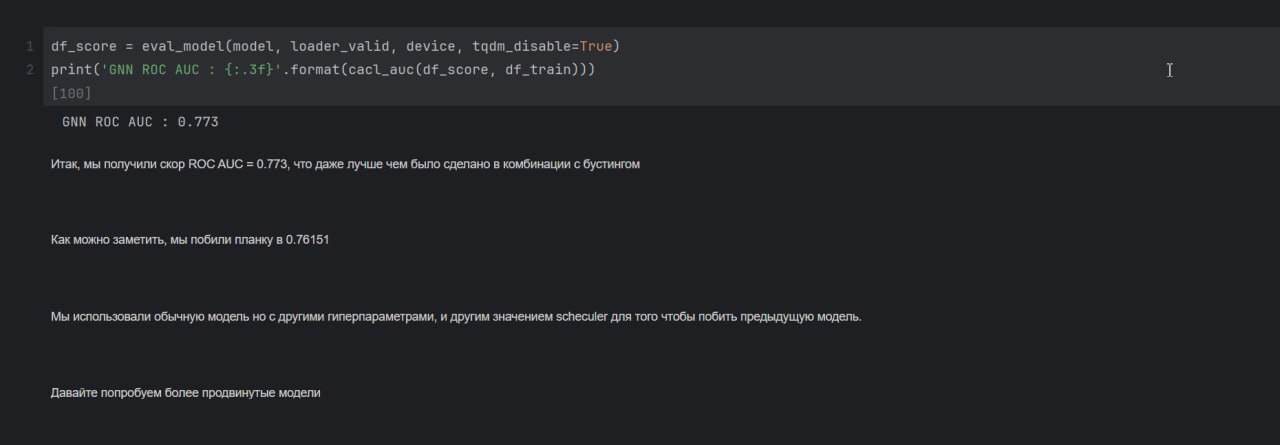Select the output line GNN ROC AUC : 0.773

coord(140,122)
